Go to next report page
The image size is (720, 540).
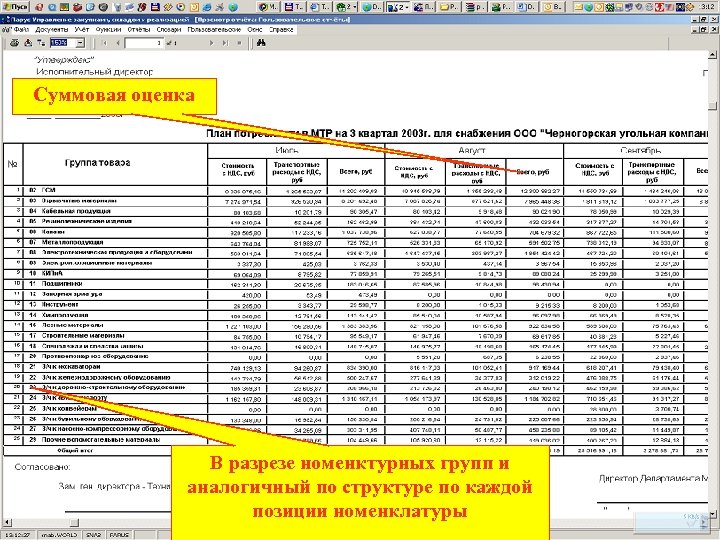tap(211, 43)
